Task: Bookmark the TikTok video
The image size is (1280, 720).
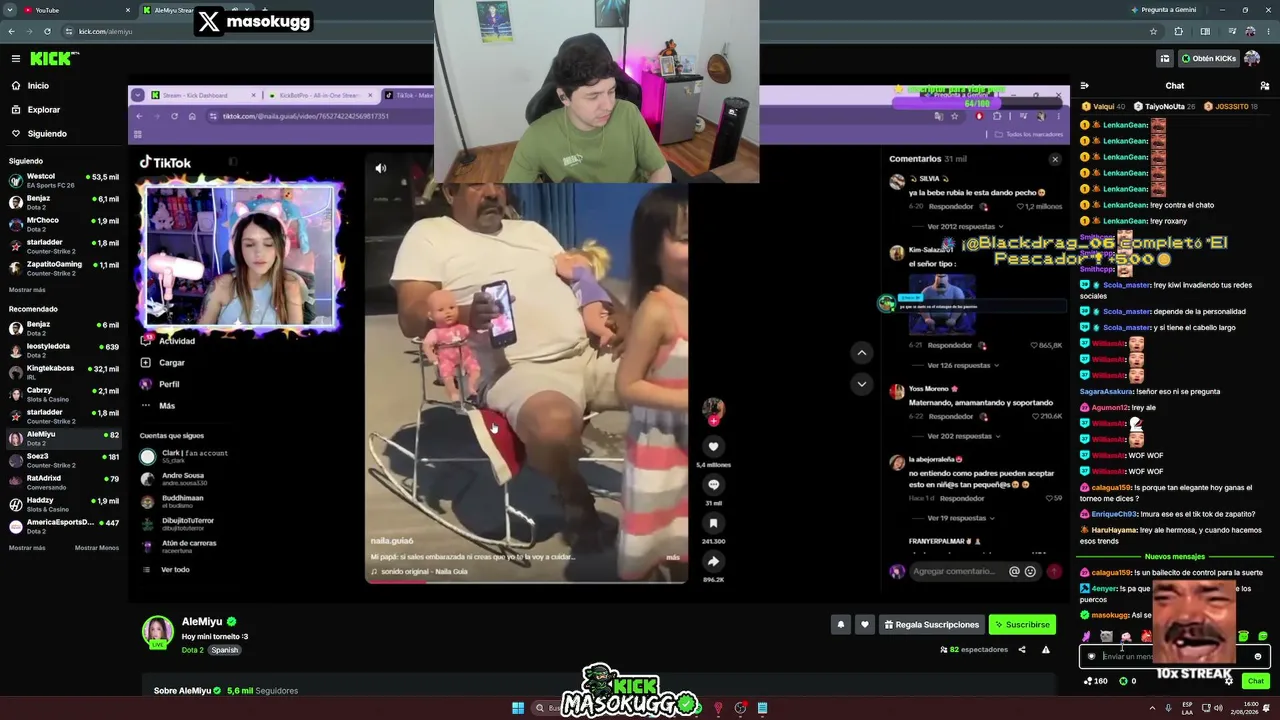Action: [713, 523]
